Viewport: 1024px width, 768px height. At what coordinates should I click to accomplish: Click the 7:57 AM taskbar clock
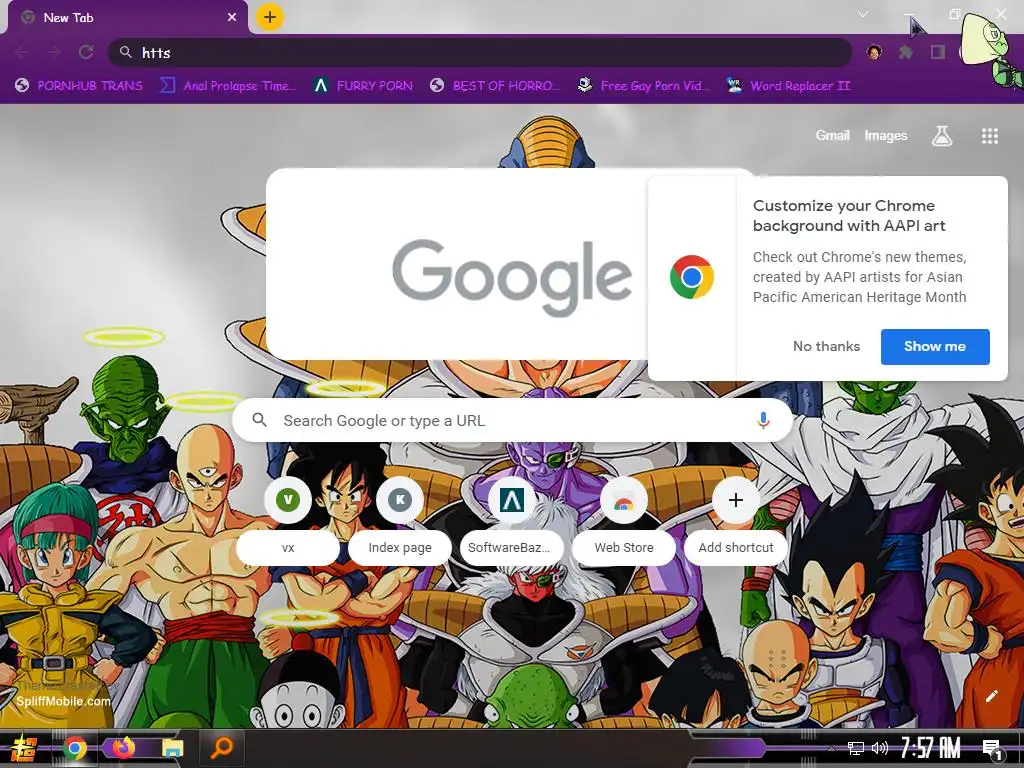[930, 748]
